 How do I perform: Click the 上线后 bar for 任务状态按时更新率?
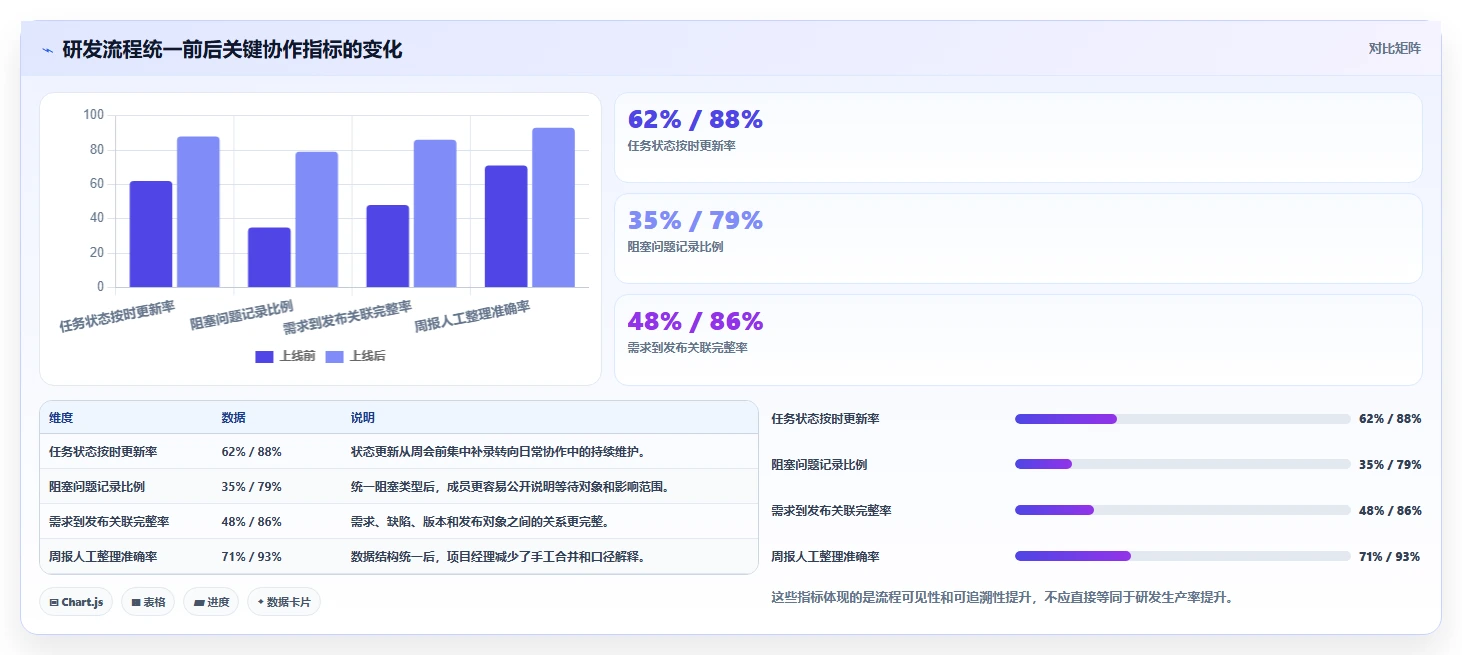click(x=198, y=212)
